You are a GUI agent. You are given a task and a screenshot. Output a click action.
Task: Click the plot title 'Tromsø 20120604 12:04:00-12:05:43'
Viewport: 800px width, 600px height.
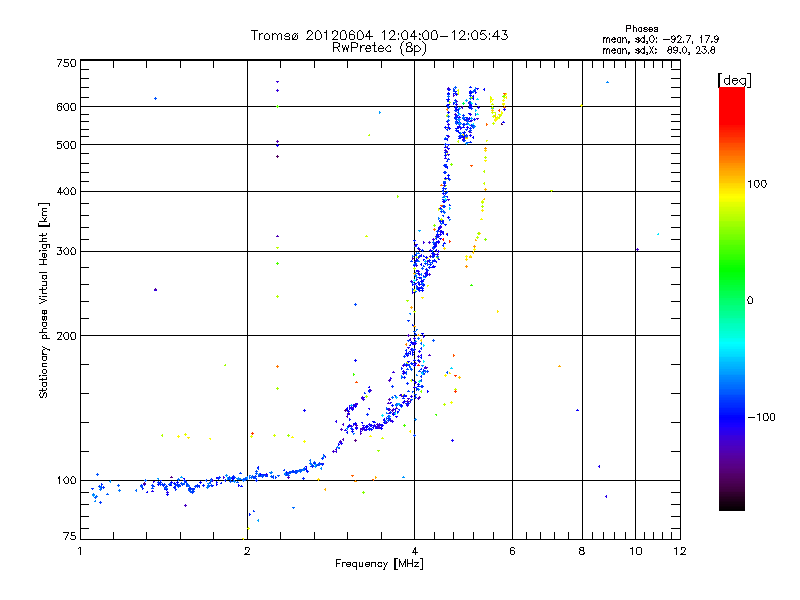(379, 35)
